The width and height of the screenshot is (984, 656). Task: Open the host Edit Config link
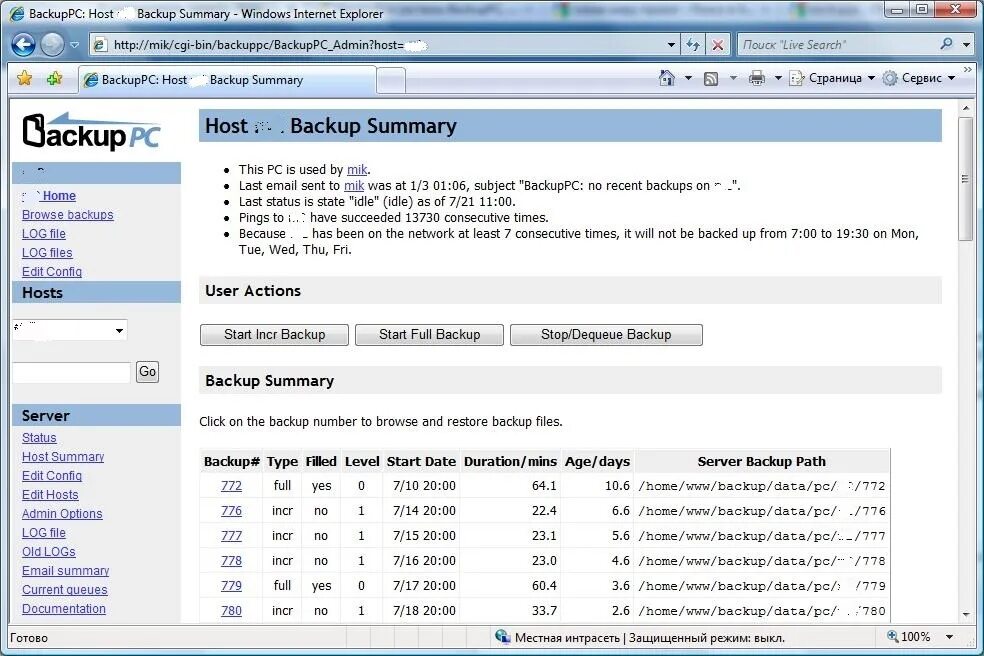point(52,271)
